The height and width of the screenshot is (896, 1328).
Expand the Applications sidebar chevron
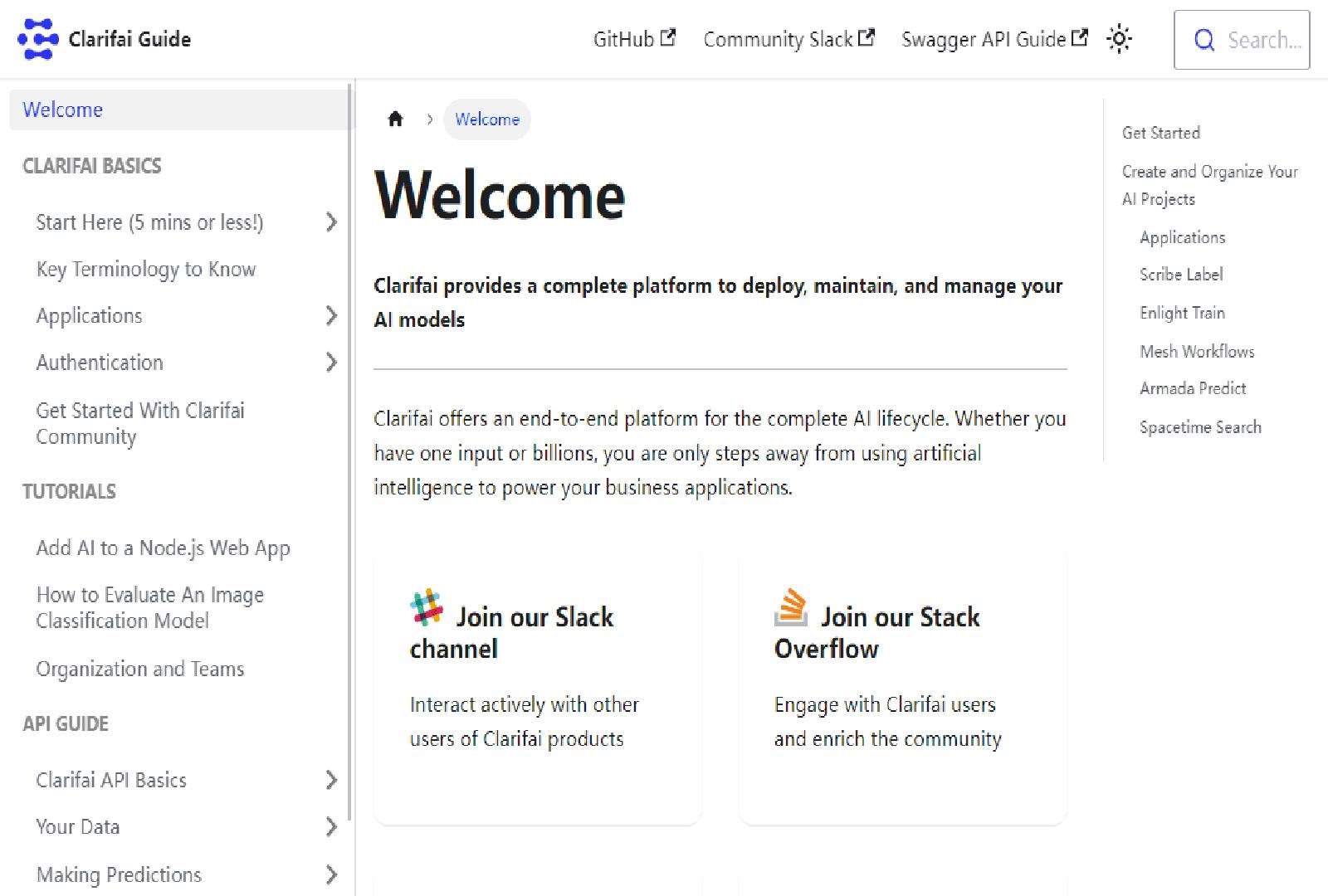point(331,315)
